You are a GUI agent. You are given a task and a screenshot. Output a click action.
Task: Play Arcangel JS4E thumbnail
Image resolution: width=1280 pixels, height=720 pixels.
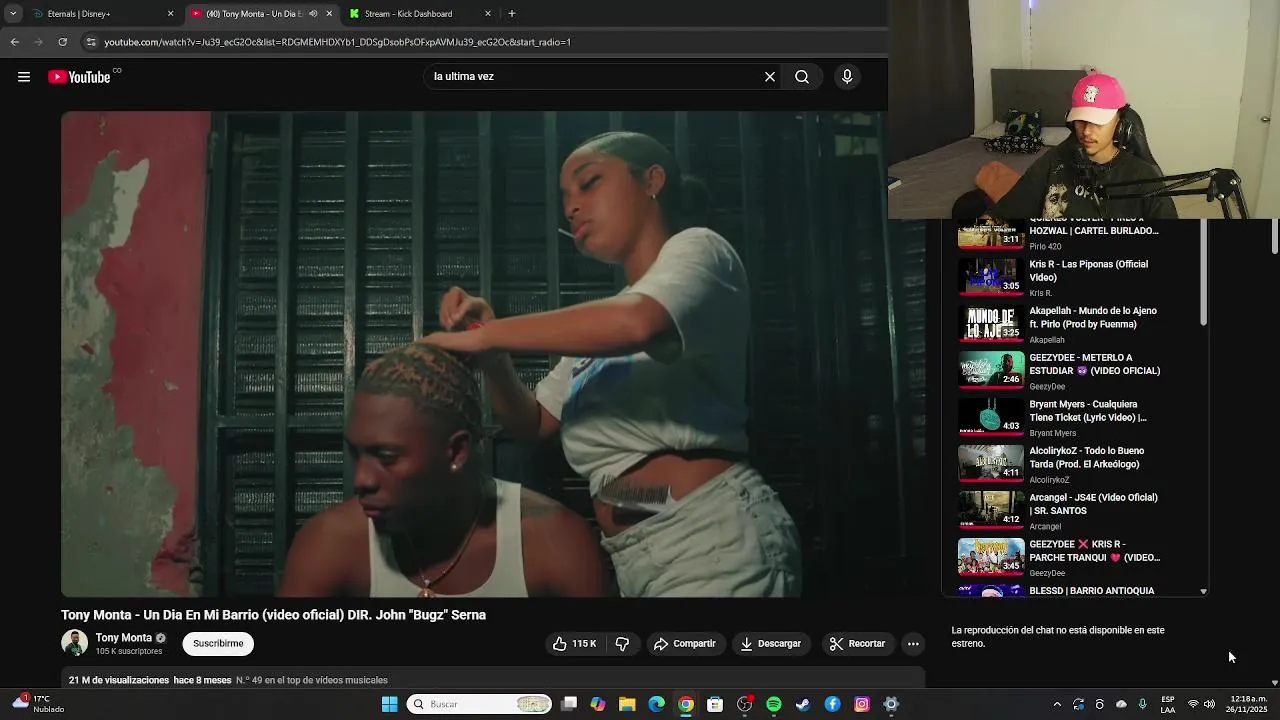tap(991, 509)
